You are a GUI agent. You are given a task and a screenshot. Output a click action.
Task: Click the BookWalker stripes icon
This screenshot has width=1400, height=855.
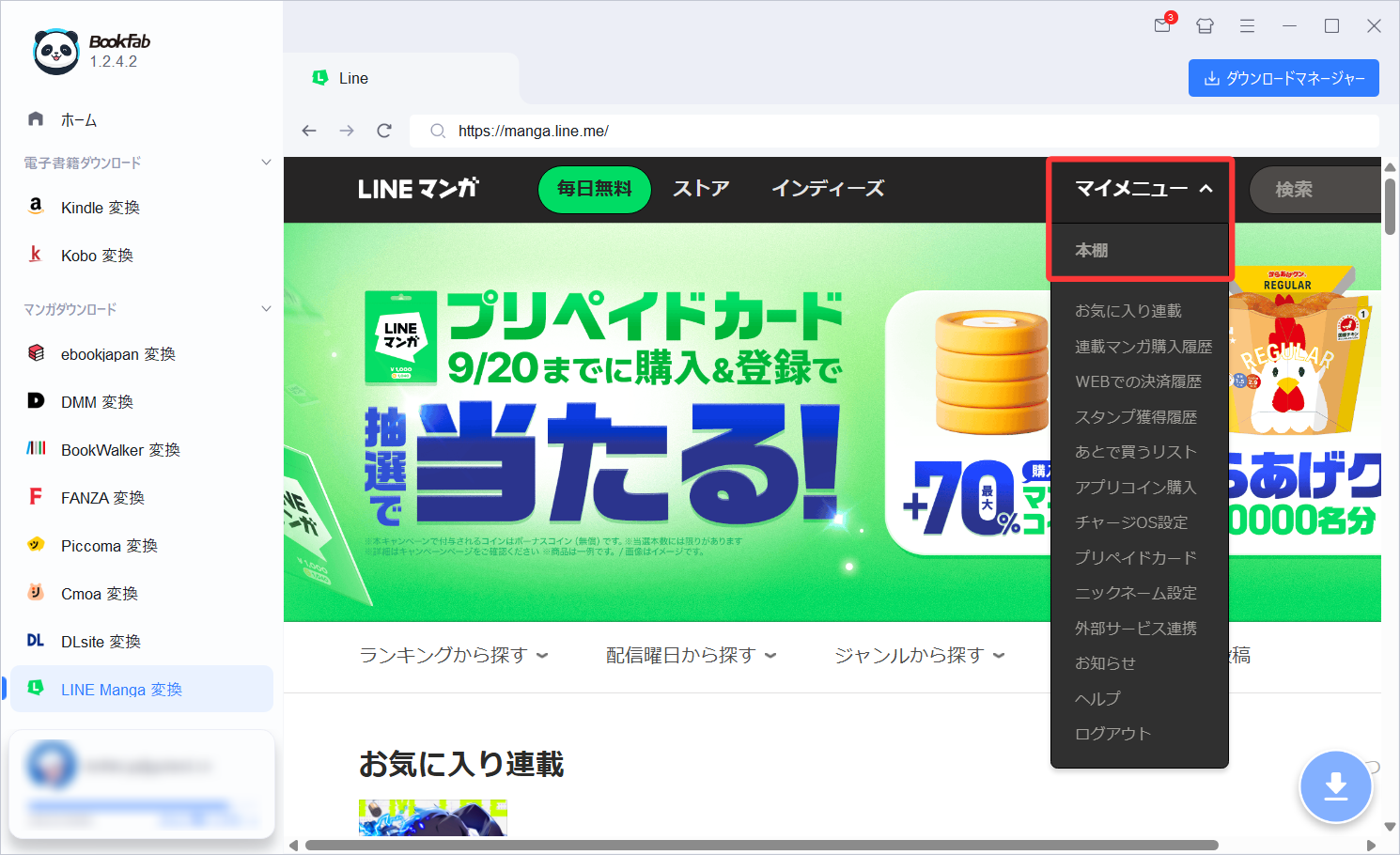[x=36, y=448]
